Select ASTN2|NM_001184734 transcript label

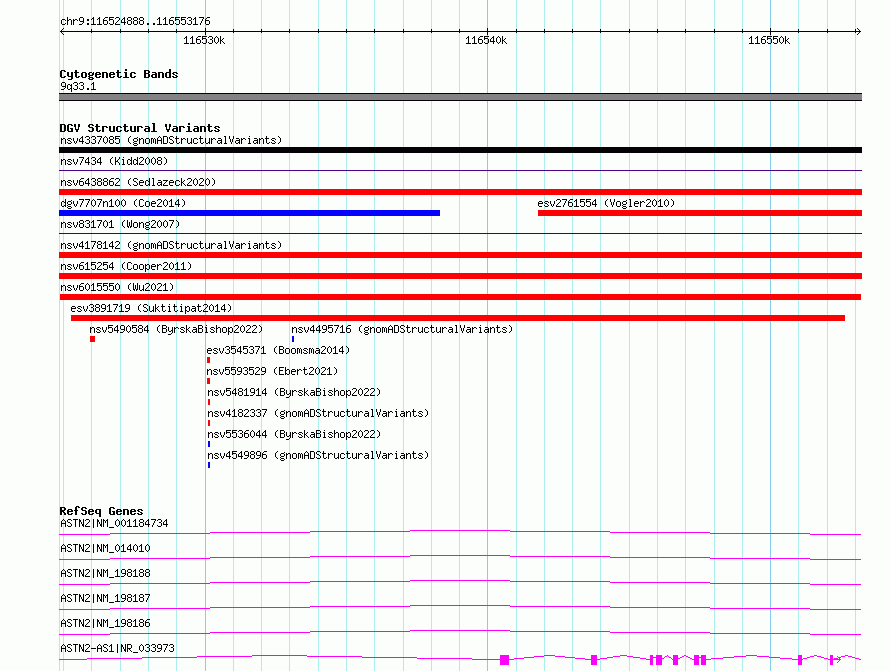click(114, 523)
